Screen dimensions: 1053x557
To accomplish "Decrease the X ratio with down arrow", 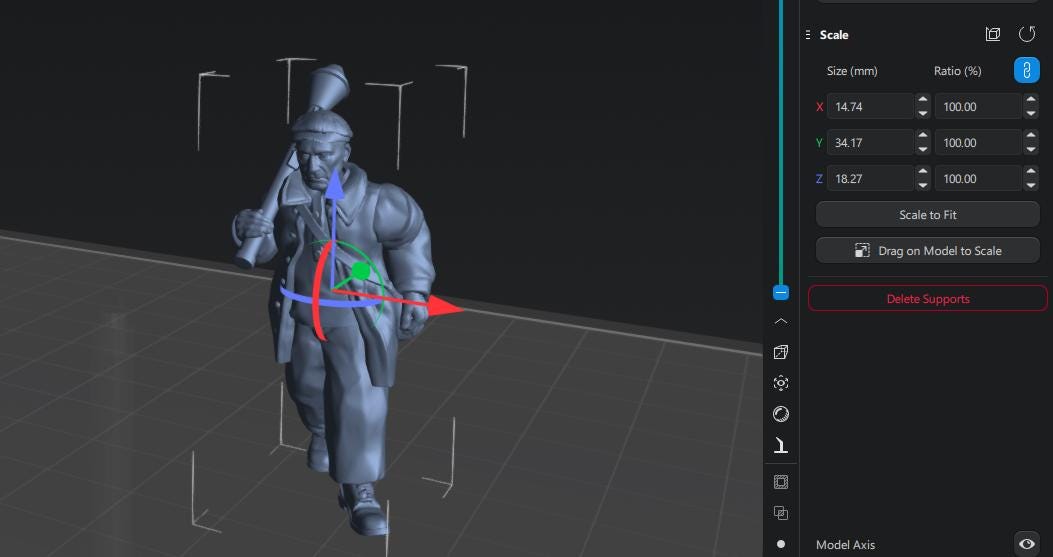I will click(x=1031, y=113).
